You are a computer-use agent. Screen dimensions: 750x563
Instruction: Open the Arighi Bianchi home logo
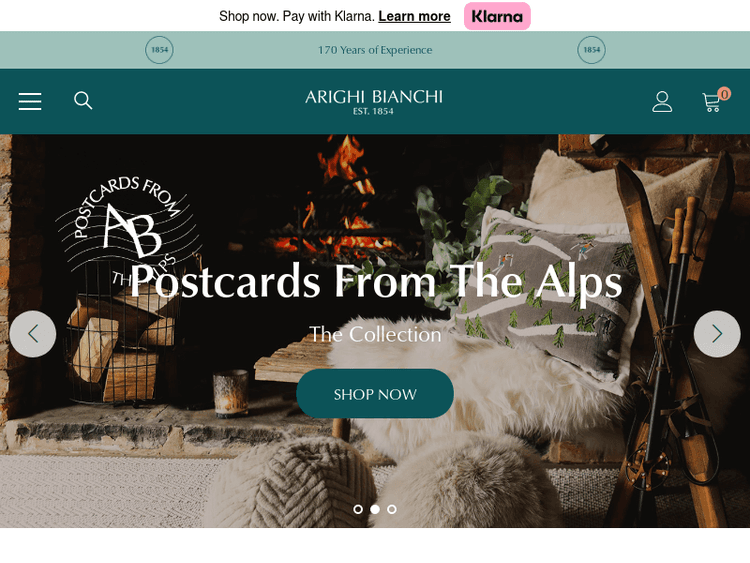374,102
